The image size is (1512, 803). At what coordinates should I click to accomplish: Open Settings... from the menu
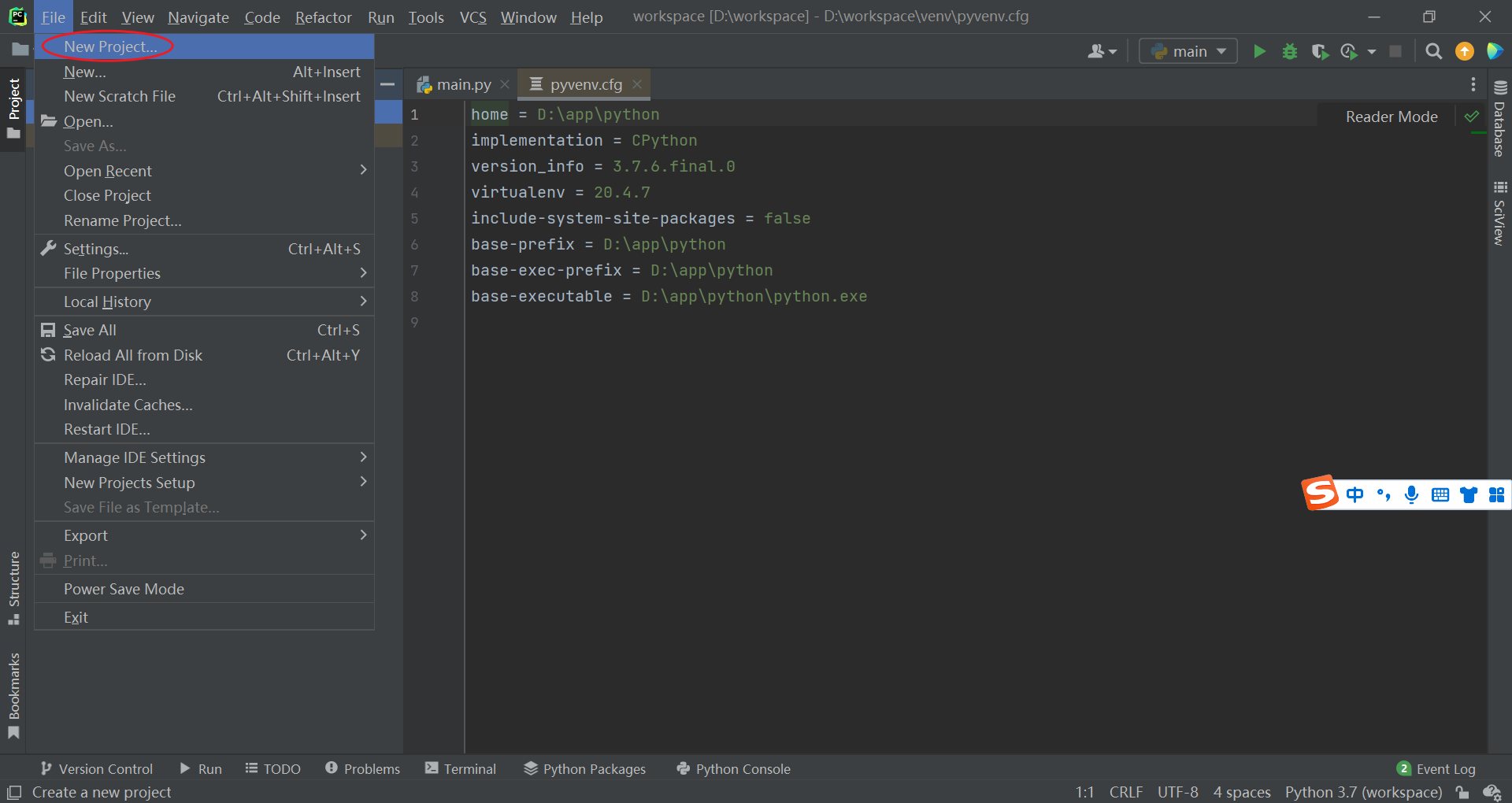[204, 249]
